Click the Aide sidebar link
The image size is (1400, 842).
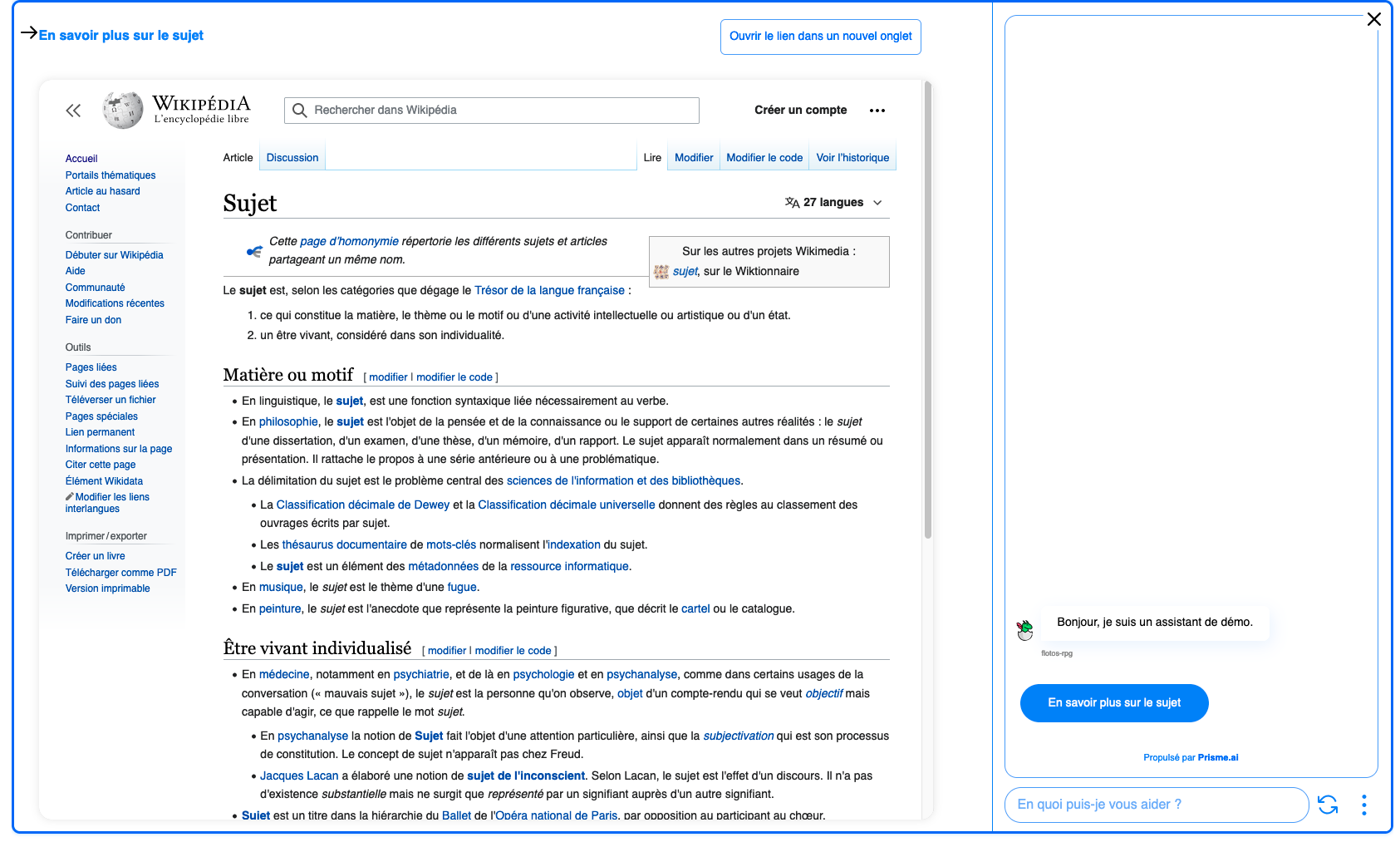pyautogui.click(x=76, y=271)
